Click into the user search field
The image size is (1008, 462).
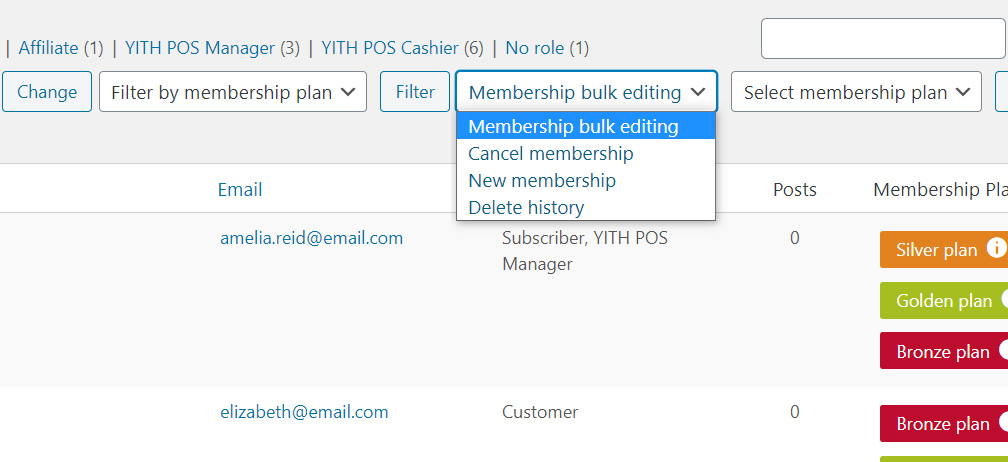tap(884, 39)
